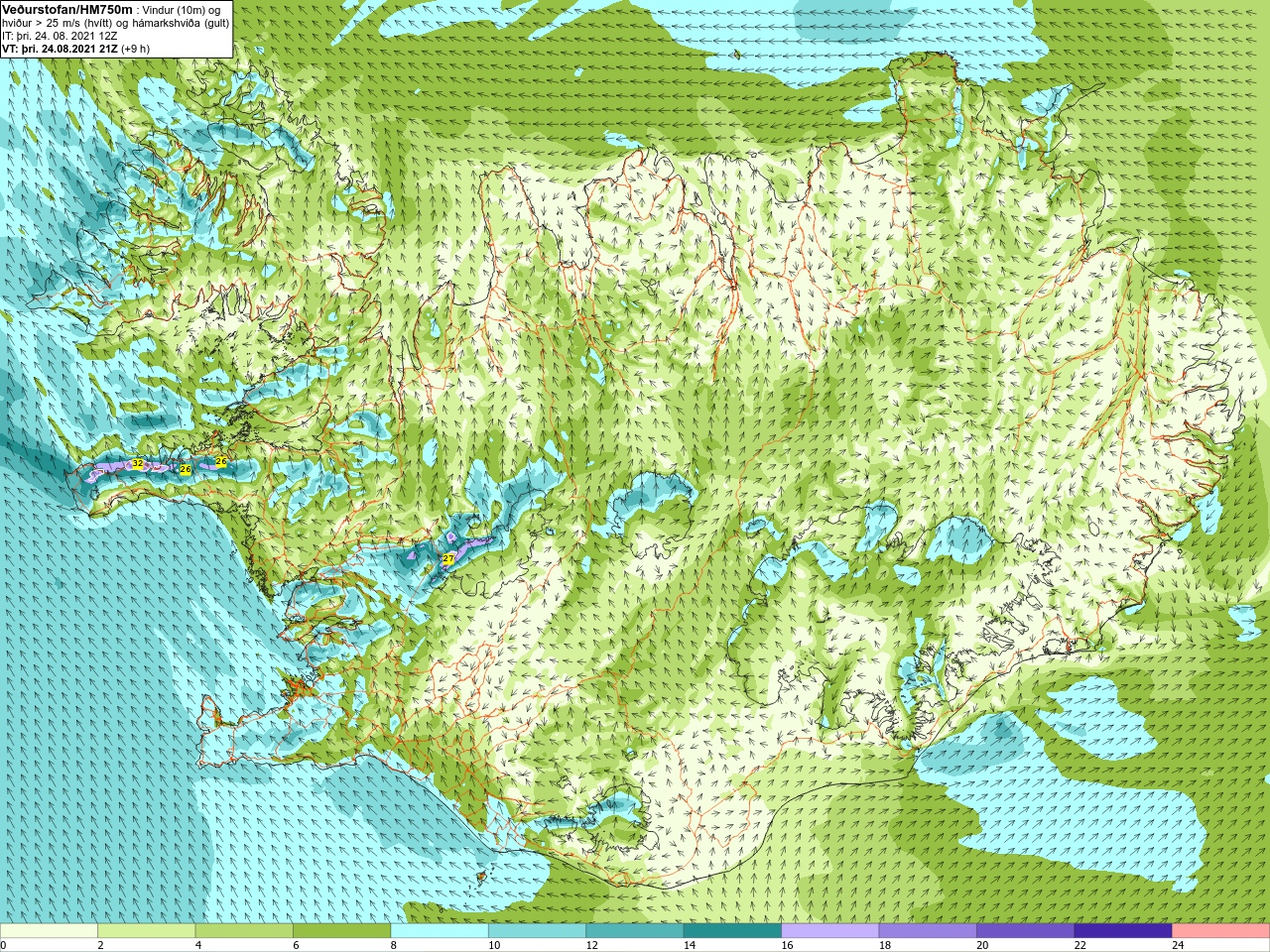Viewport: 1270px width, 952px height.
Task: Choose the dark indigo 22–24 m/s legend swatch
Action: pos(1123,931)
